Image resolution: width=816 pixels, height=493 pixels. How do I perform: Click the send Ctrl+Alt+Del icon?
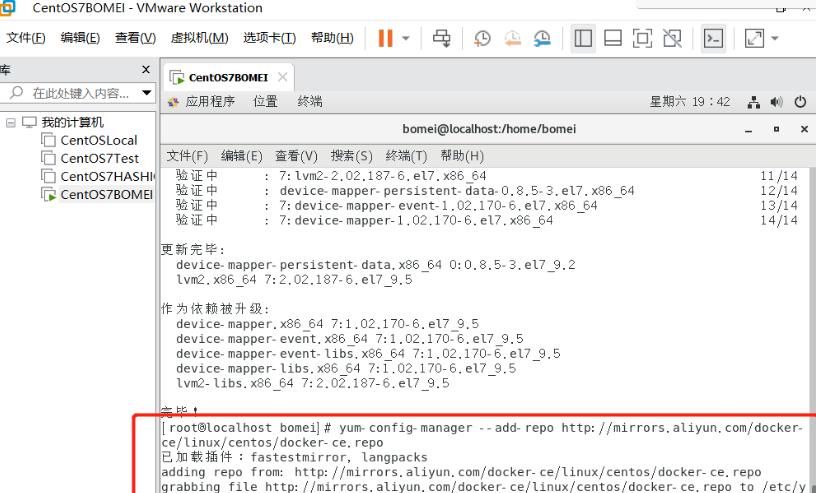442,38
